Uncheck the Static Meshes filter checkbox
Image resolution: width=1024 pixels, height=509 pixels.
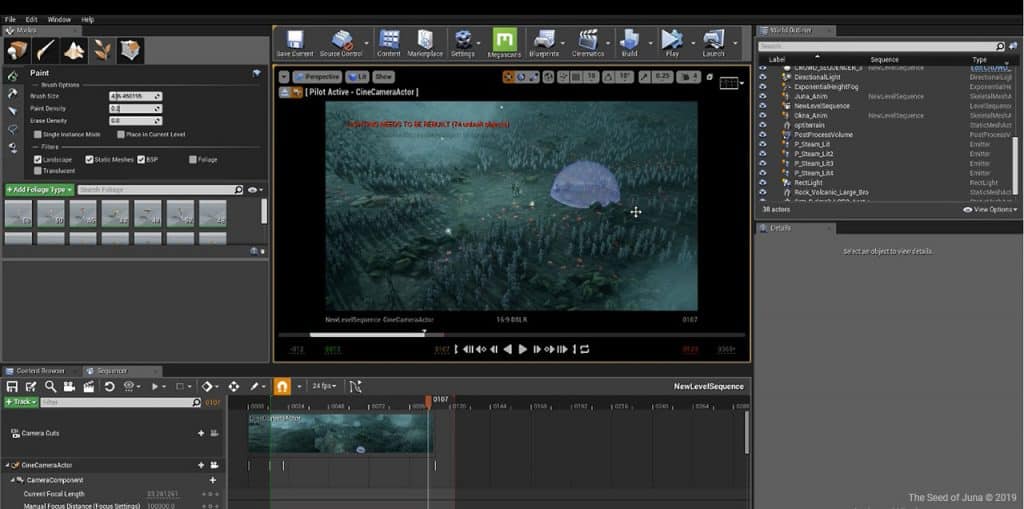(89, 159)
